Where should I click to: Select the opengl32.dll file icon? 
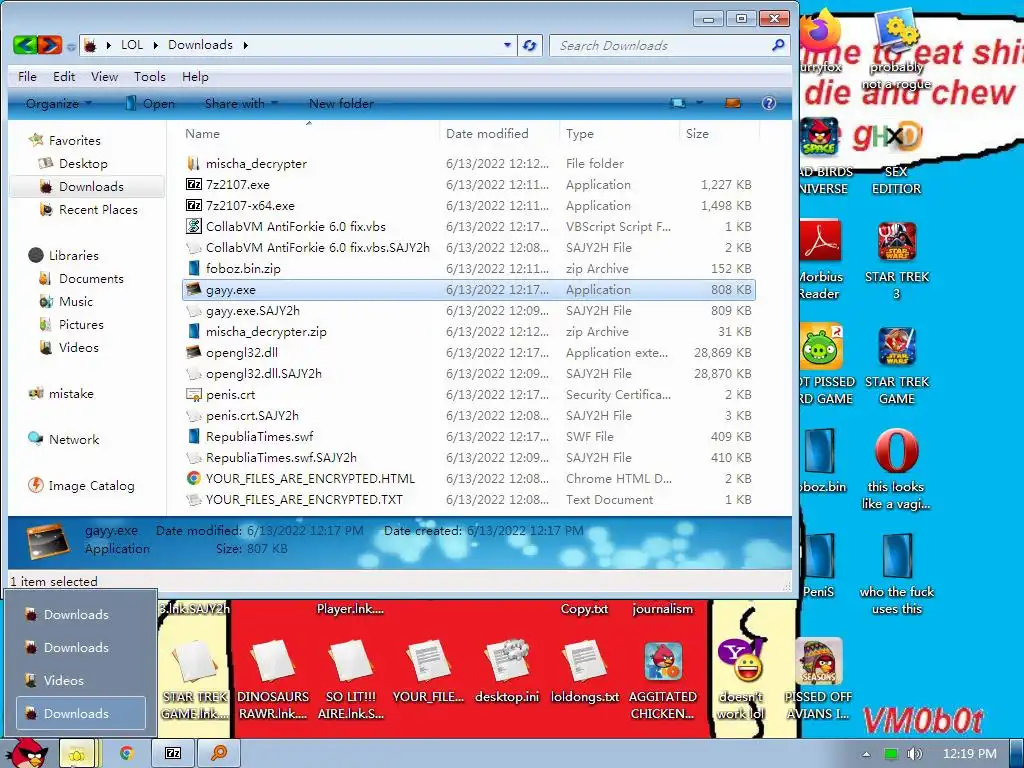coord(194,353)
